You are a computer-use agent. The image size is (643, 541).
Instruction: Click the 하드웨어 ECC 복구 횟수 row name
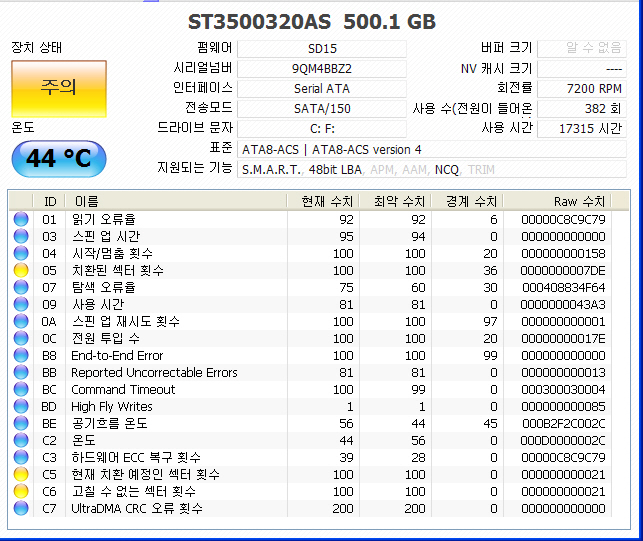pyautogui.click(x=136, y=457)
